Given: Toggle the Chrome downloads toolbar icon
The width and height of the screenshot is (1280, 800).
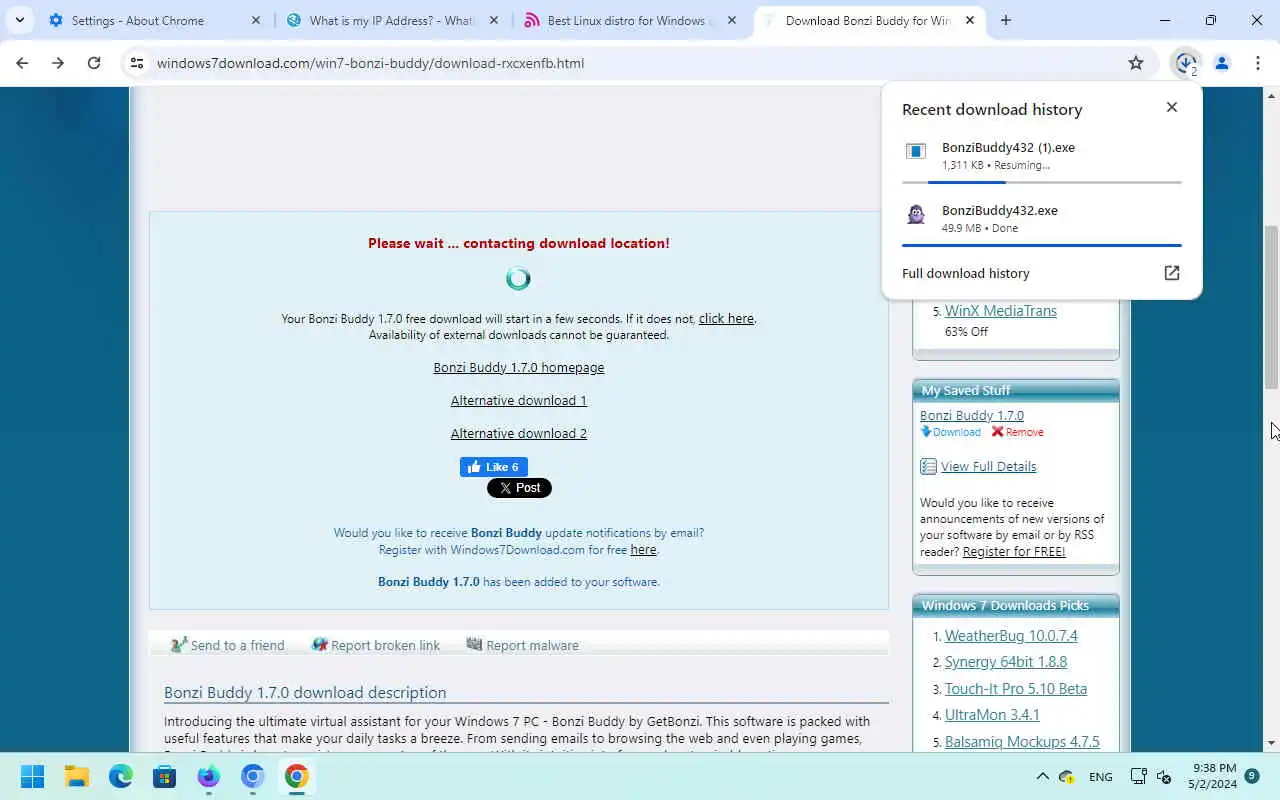Looking at the screenshot, I should pos(1186,63).
